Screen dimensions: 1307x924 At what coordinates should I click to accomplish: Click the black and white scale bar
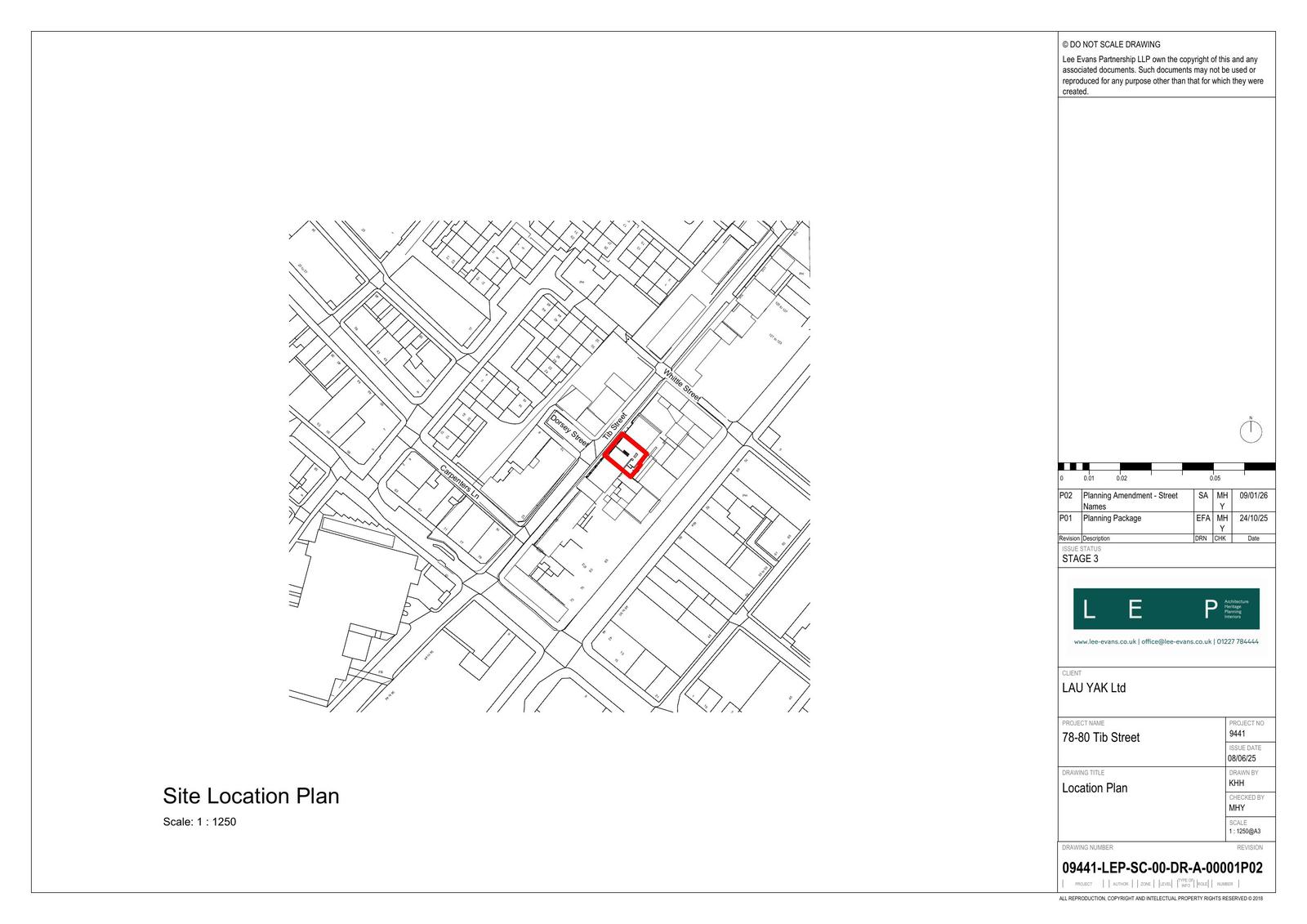click(x=1166, y=466)
